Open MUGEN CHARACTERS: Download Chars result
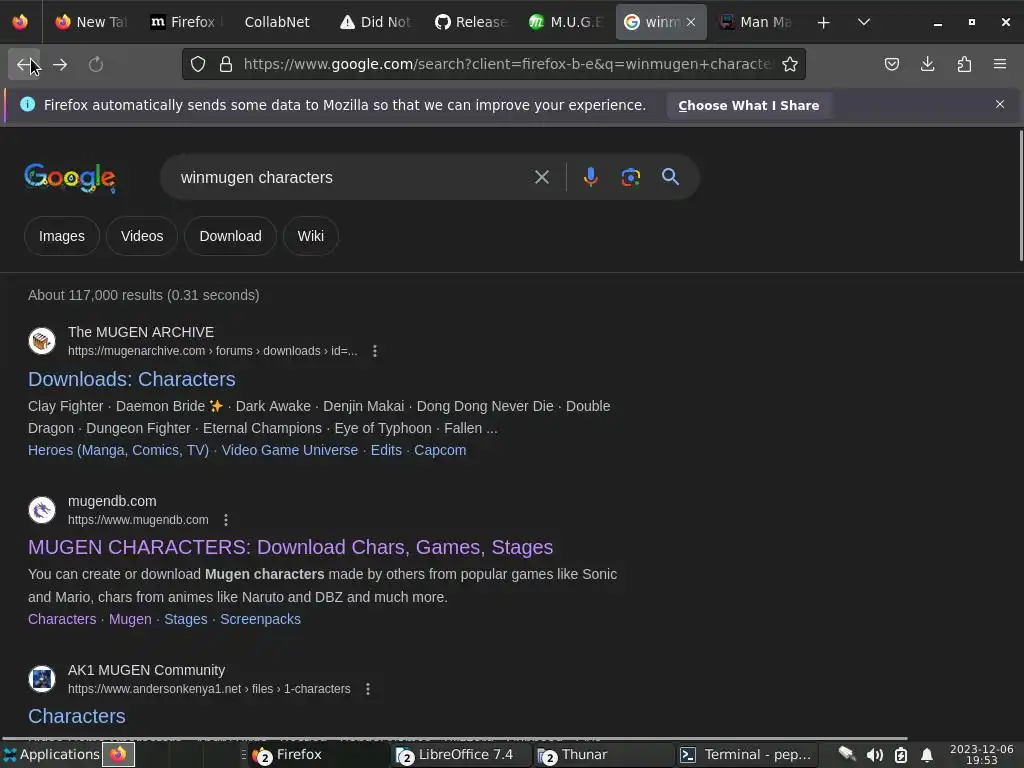Viewport: 1024px width, 768px height. point(291,547)
